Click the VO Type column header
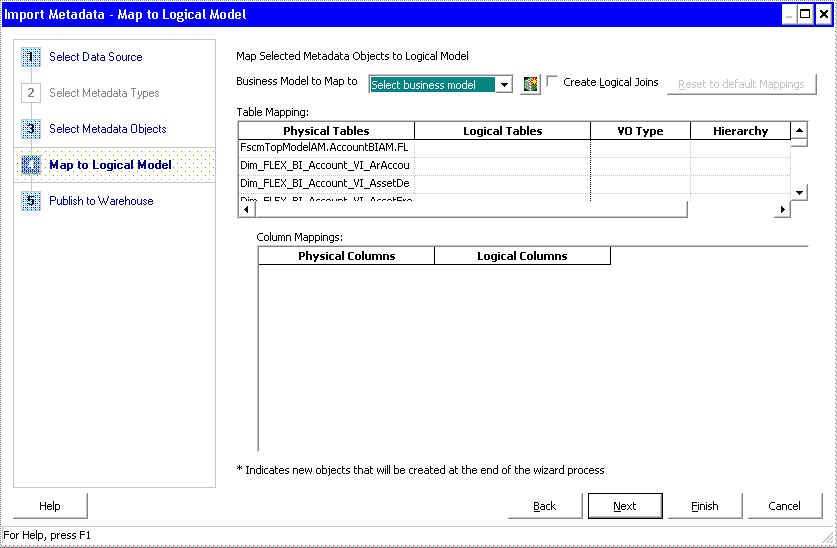 [641, 131]
